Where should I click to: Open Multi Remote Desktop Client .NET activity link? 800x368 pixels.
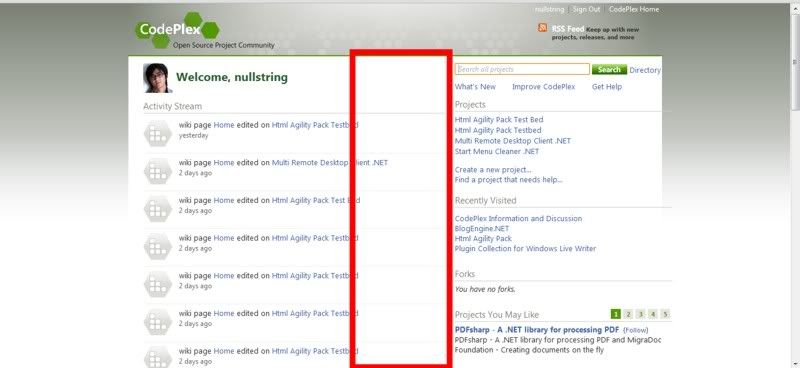pyautogui.click(x=330, y=163)
